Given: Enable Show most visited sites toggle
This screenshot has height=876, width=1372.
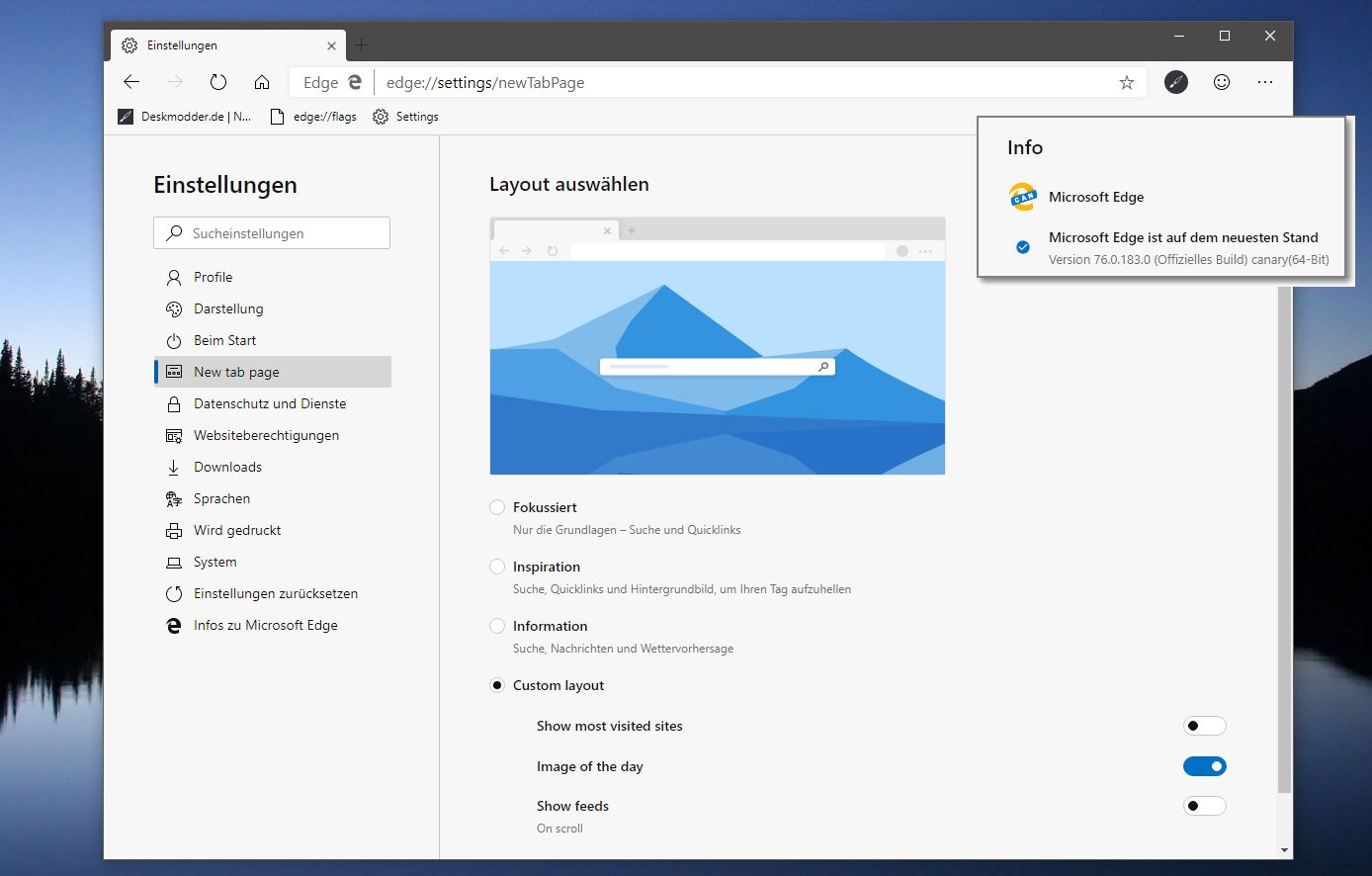Looking at the screenshot, I should (1204, 726).
